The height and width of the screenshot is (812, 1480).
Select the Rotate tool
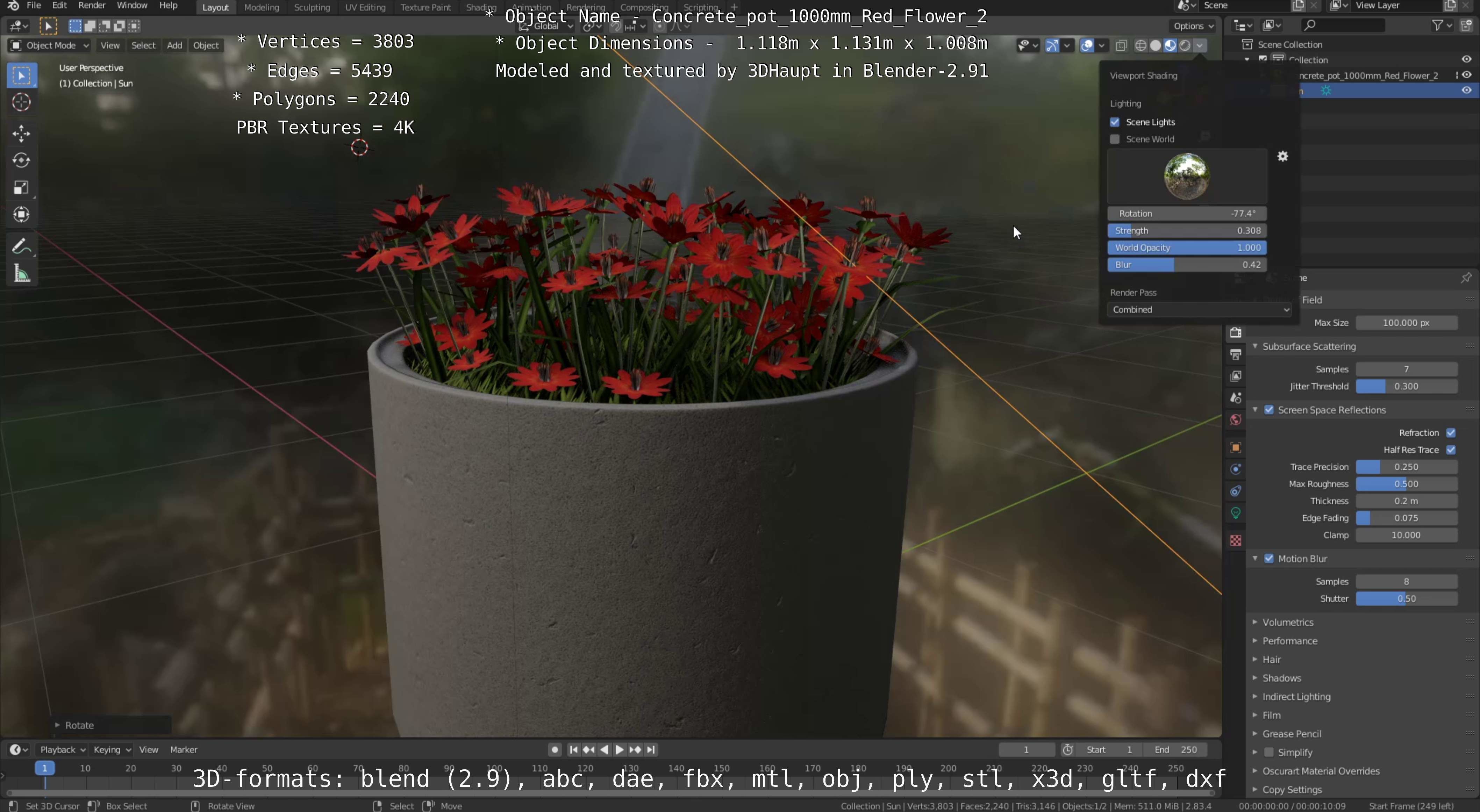tap(22, 160)
